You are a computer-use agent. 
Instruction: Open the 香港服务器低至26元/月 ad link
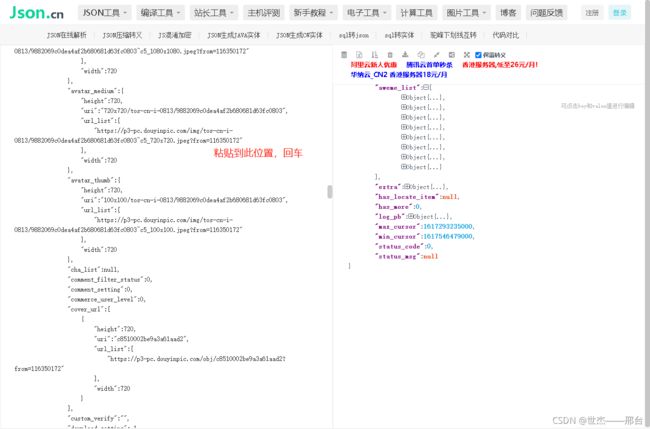500,65
